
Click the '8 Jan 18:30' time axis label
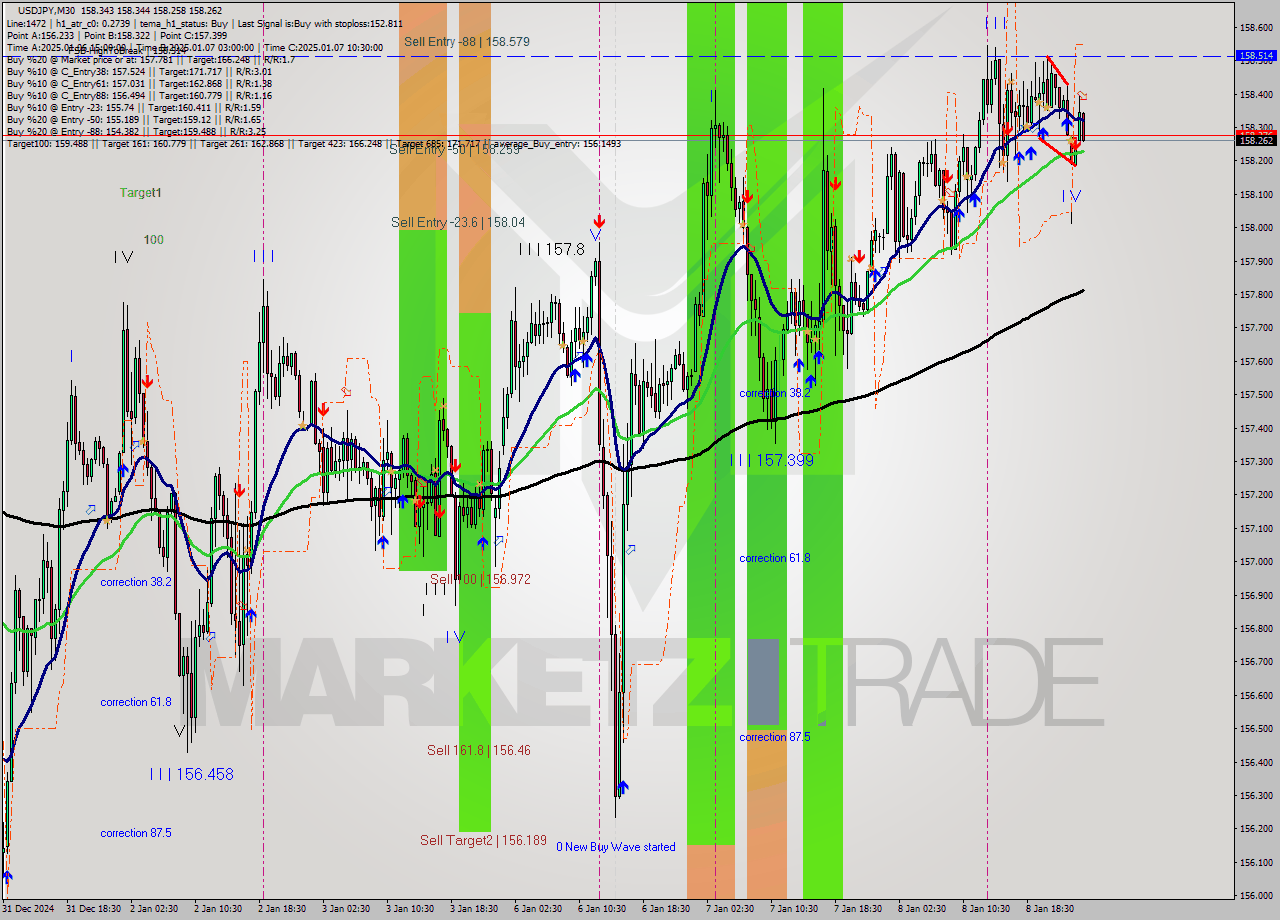point(1048,909)
